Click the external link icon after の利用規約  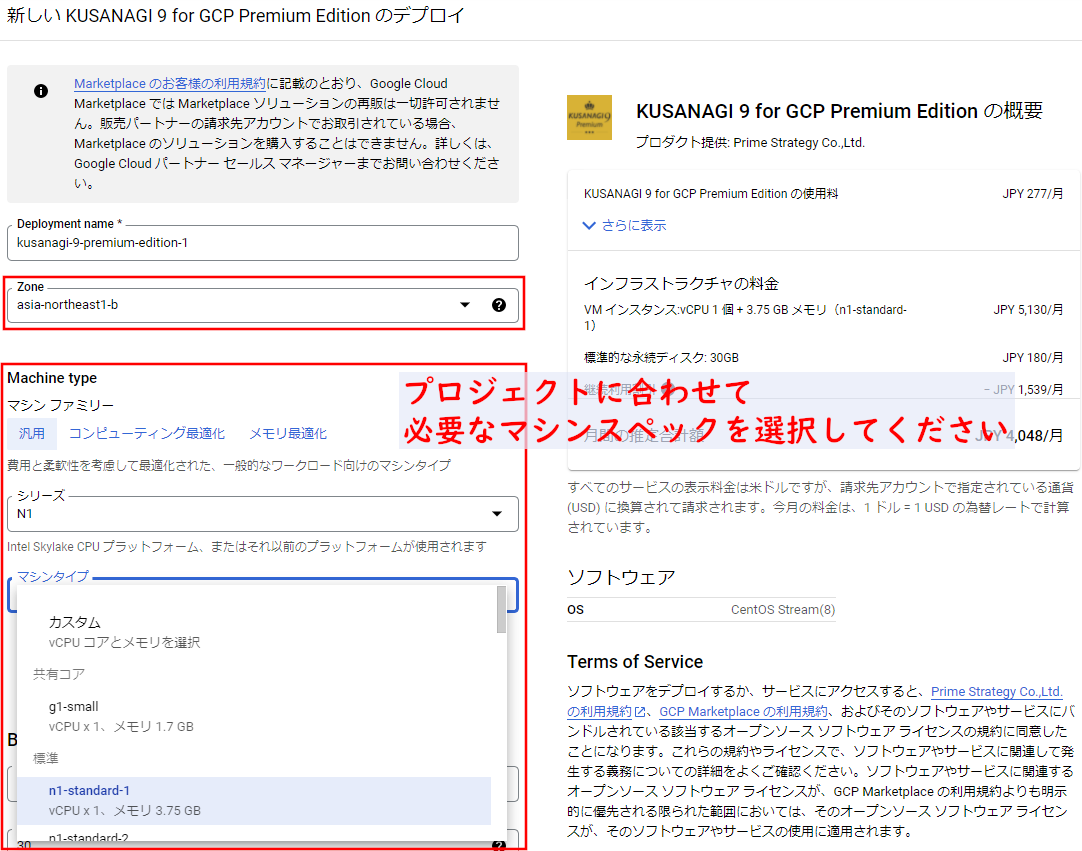[x=640, y=712]
